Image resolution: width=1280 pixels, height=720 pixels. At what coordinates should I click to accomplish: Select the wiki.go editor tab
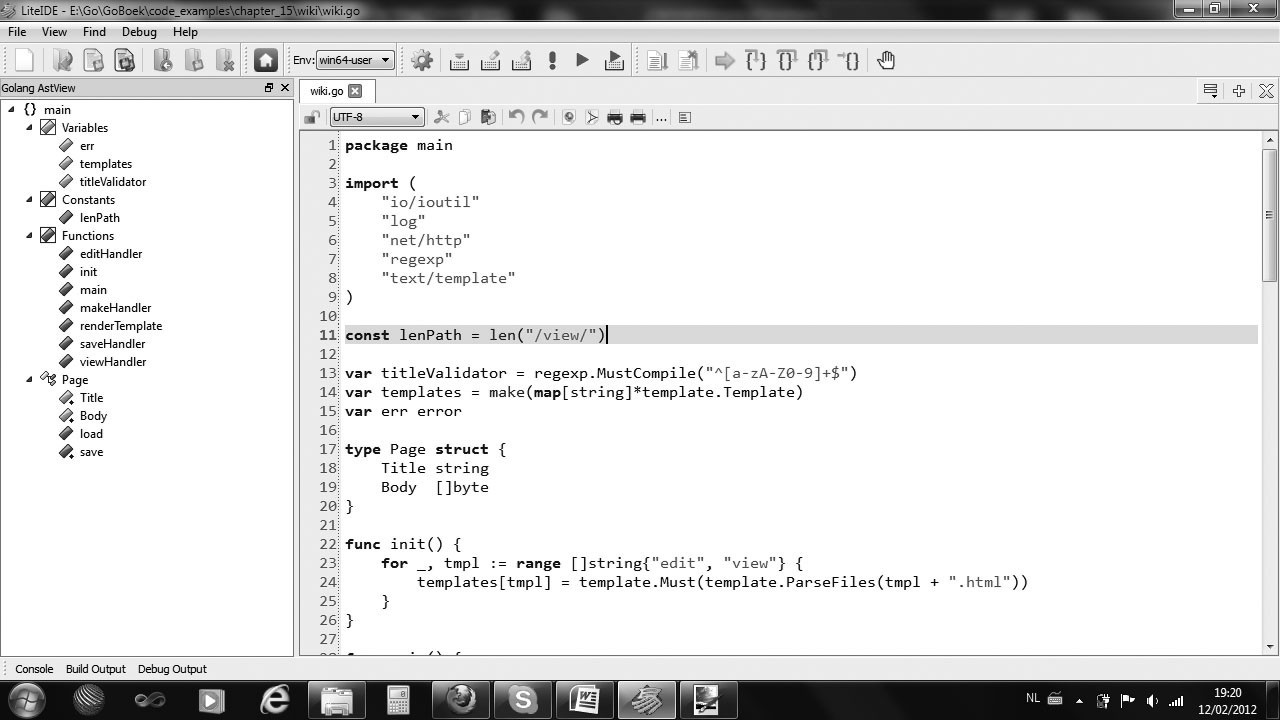[326, 91]
